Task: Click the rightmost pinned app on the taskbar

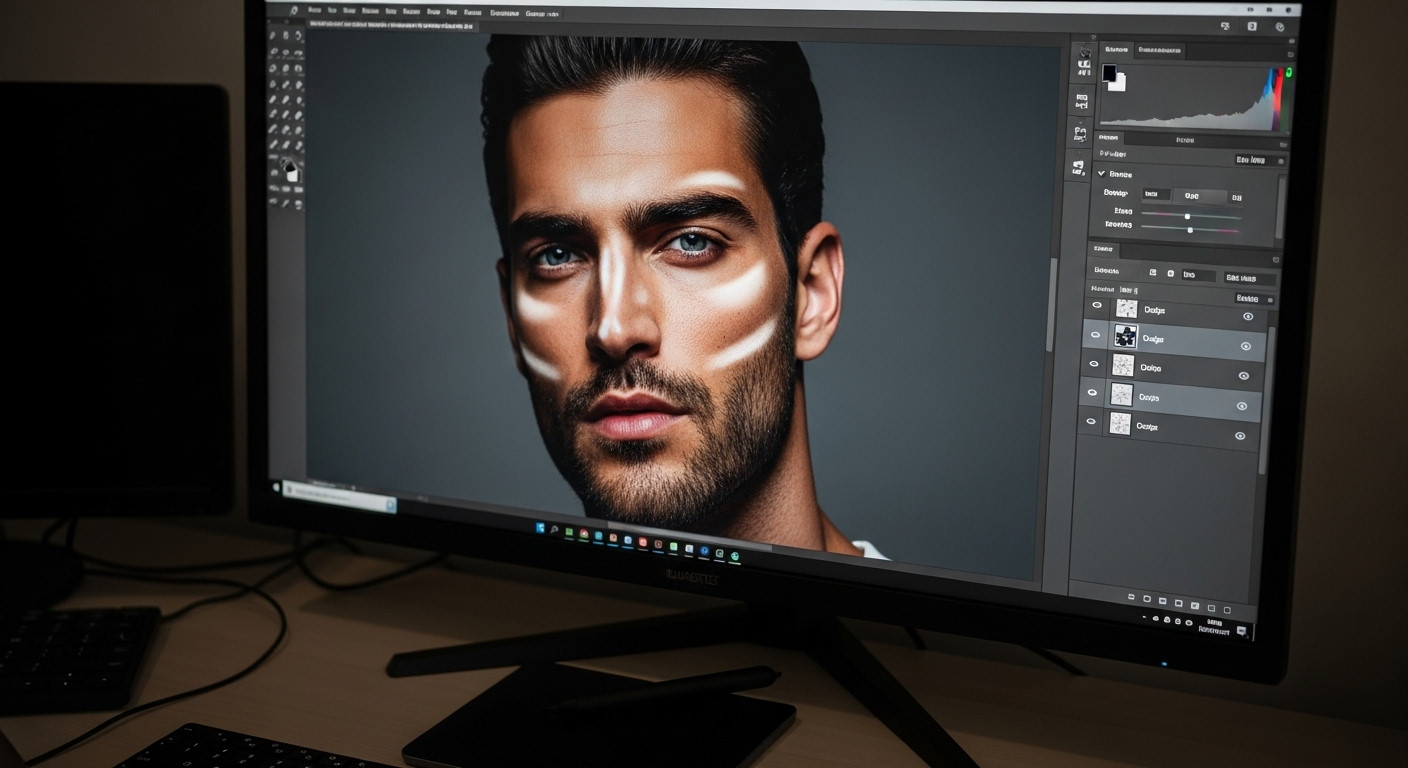Action: [x=734, y=554]
